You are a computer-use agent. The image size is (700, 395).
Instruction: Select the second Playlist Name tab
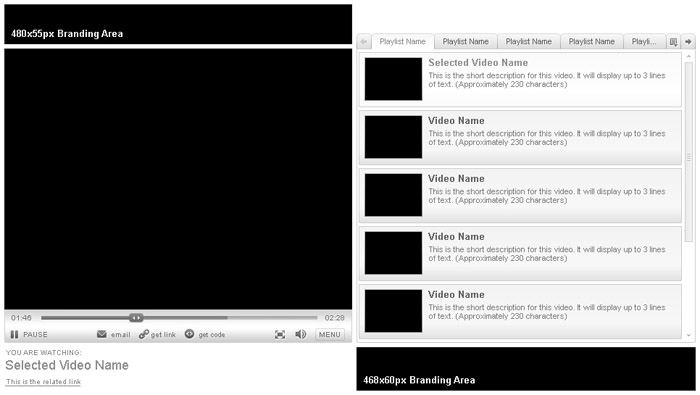coord(466,42)
